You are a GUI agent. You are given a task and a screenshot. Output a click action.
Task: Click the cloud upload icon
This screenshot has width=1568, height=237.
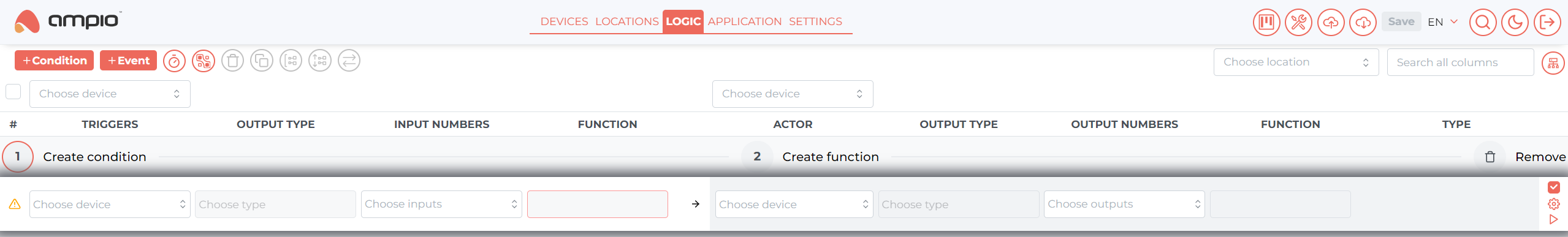1331,23
